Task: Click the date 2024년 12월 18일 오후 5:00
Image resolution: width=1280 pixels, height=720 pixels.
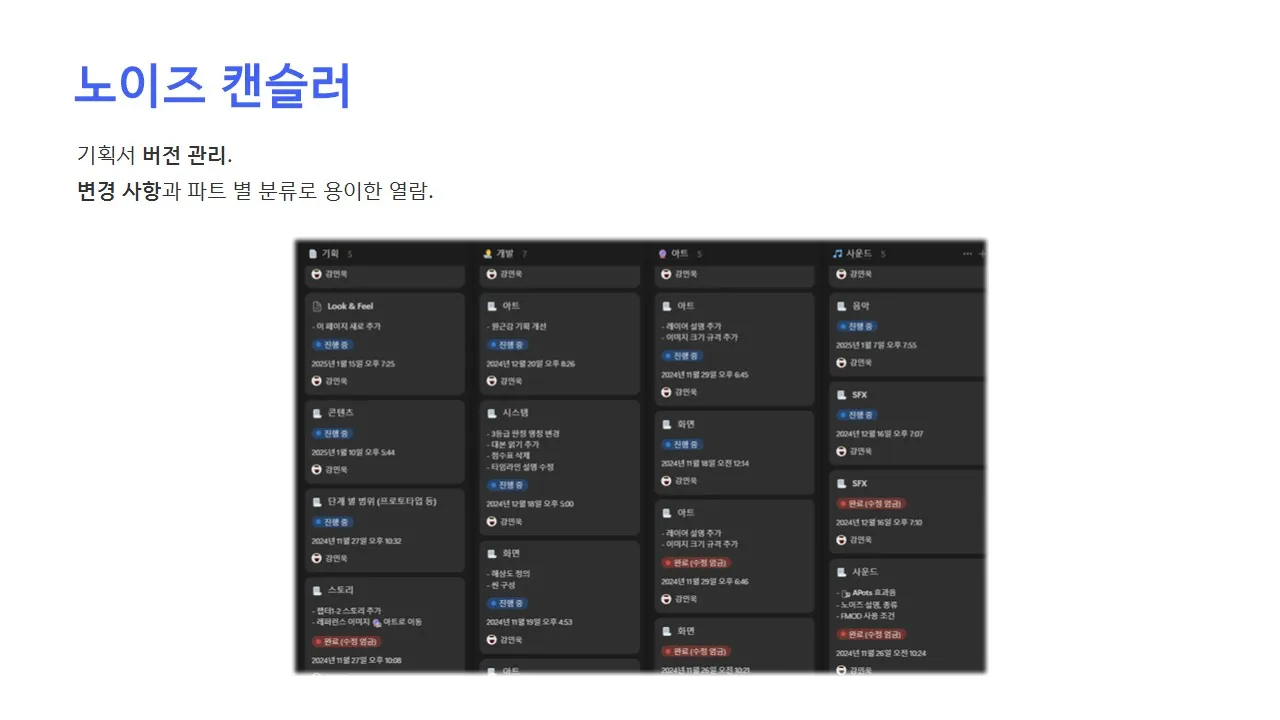Action: [x=530, y=503]
